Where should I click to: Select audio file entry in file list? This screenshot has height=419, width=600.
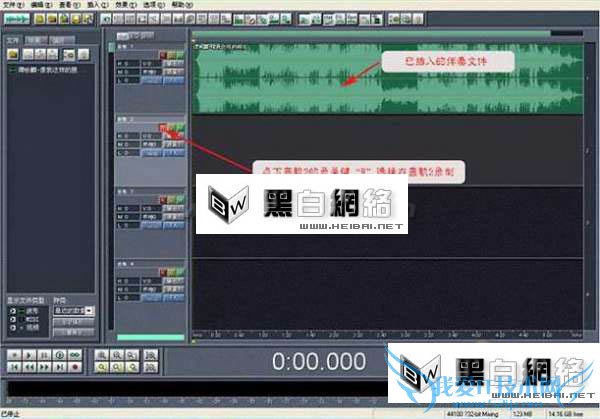pyautogui.click(x=44, y=70)
